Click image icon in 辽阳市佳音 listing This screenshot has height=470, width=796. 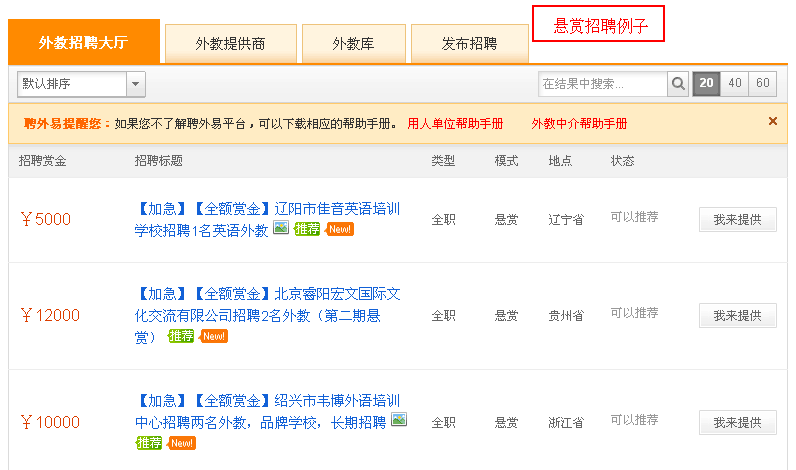point(281,228)
